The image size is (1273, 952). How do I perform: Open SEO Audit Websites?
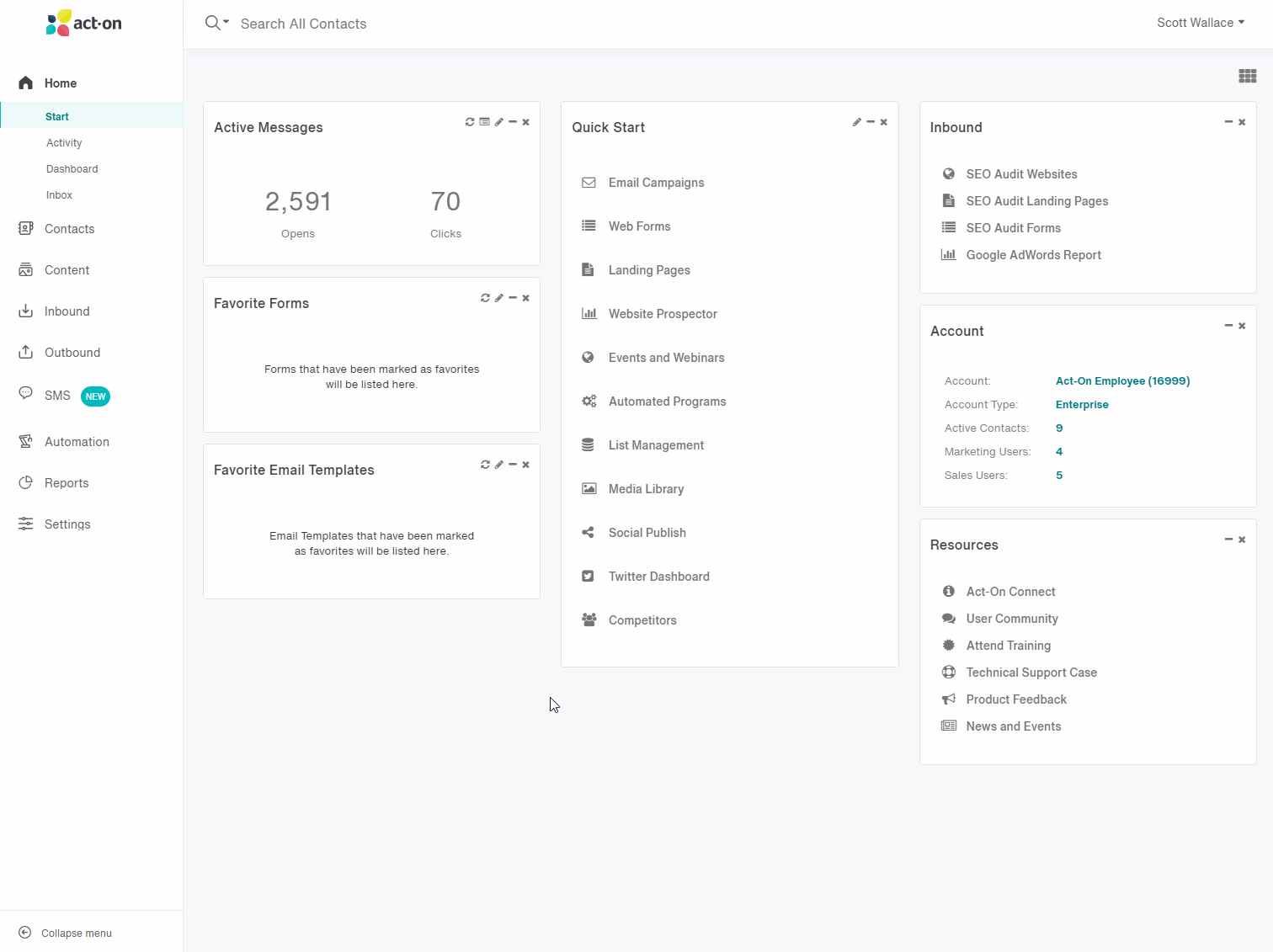pos(1009,174)
